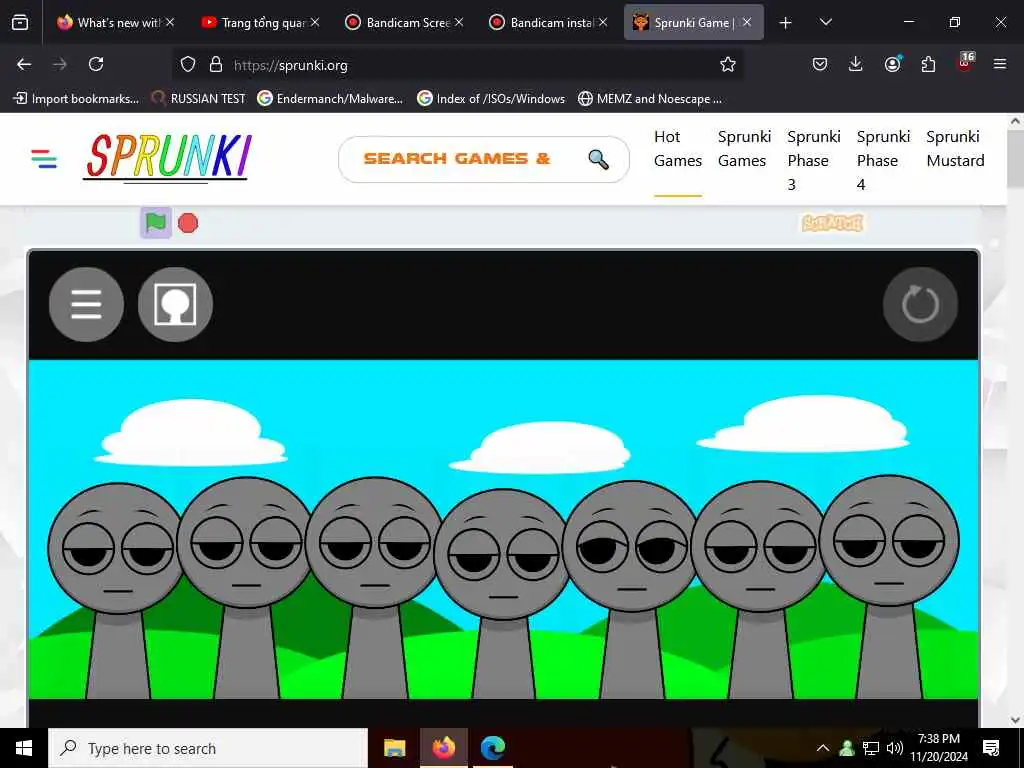The height and width of the screenshot is (768, 1024).
Task: Click the Sprunki rainbow logo
Action: point(168,157)
